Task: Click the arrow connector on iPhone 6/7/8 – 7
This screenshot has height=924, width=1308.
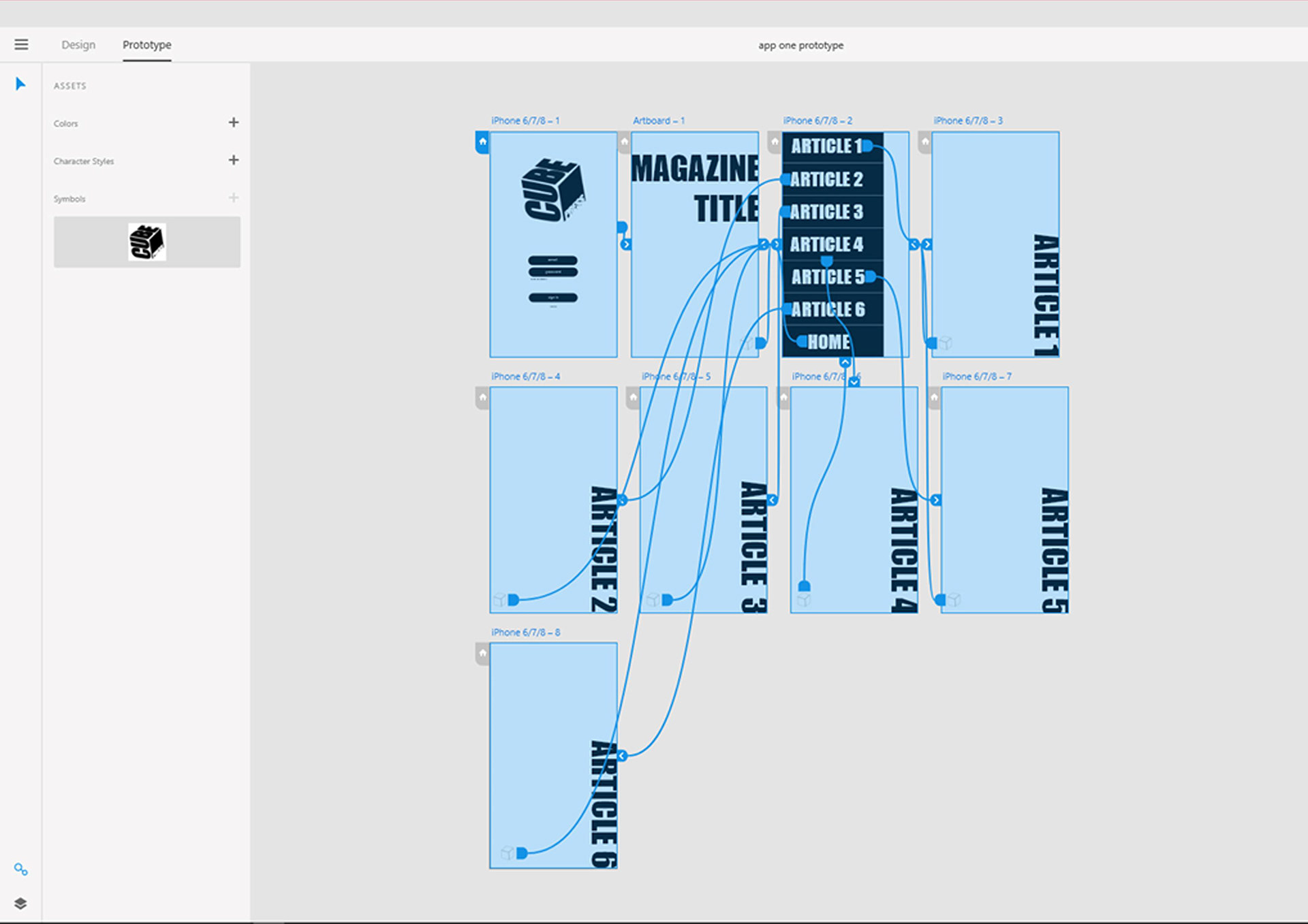Action: point(936,500)
